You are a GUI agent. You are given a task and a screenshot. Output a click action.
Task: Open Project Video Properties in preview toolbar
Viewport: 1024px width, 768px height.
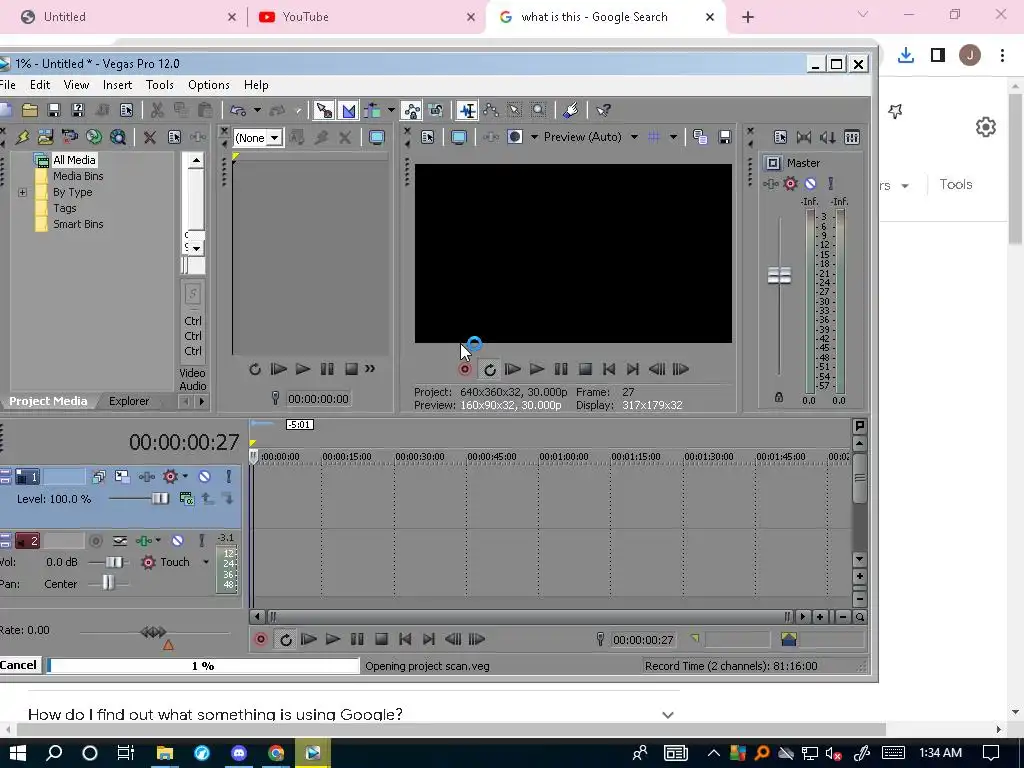(427, 137)
